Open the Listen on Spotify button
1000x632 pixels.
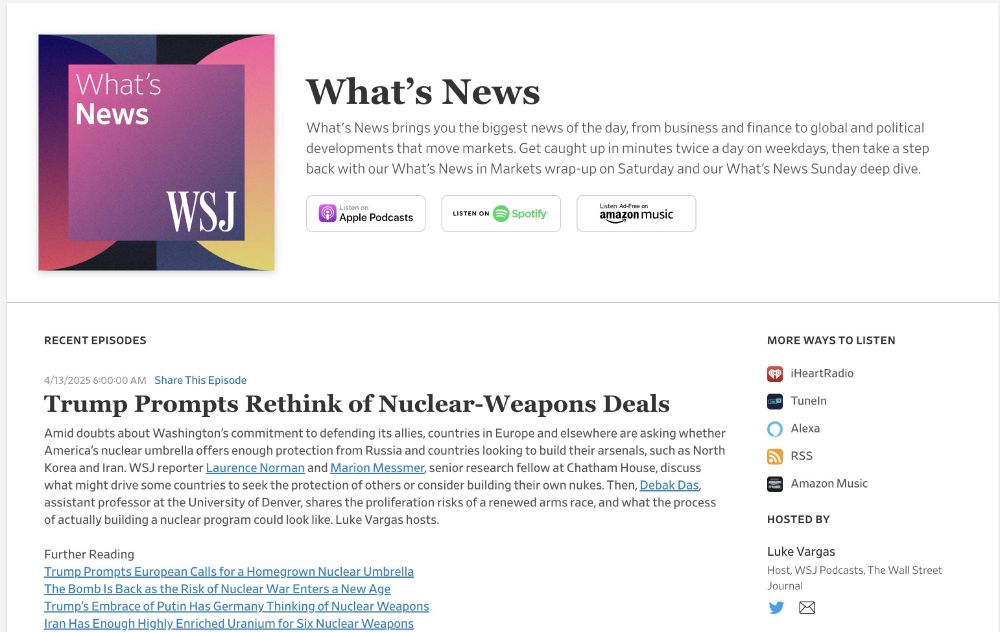501,214
